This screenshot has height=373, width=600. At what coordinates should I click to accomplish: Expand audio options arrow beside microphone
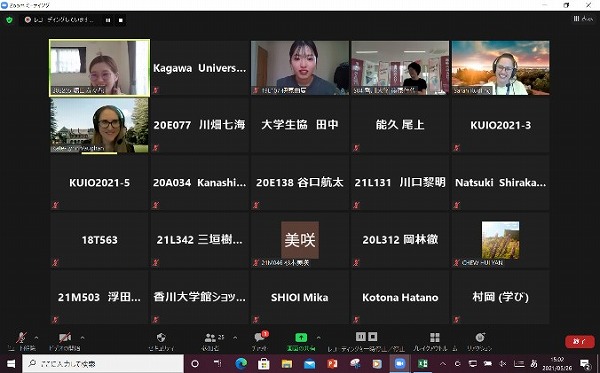(36, 337)
